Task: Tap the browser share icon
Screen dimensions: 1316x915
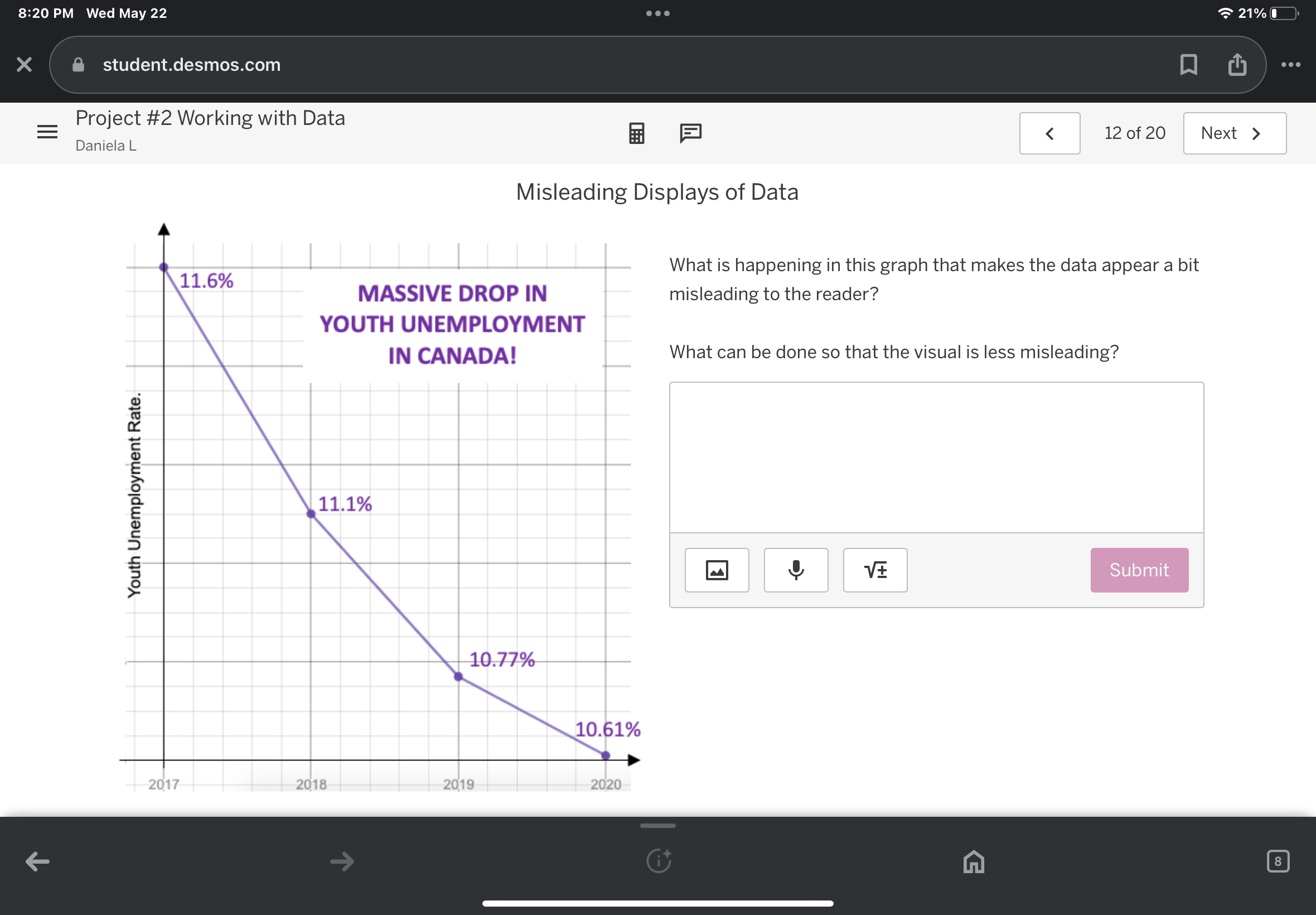Action: tap(1237, 65)
